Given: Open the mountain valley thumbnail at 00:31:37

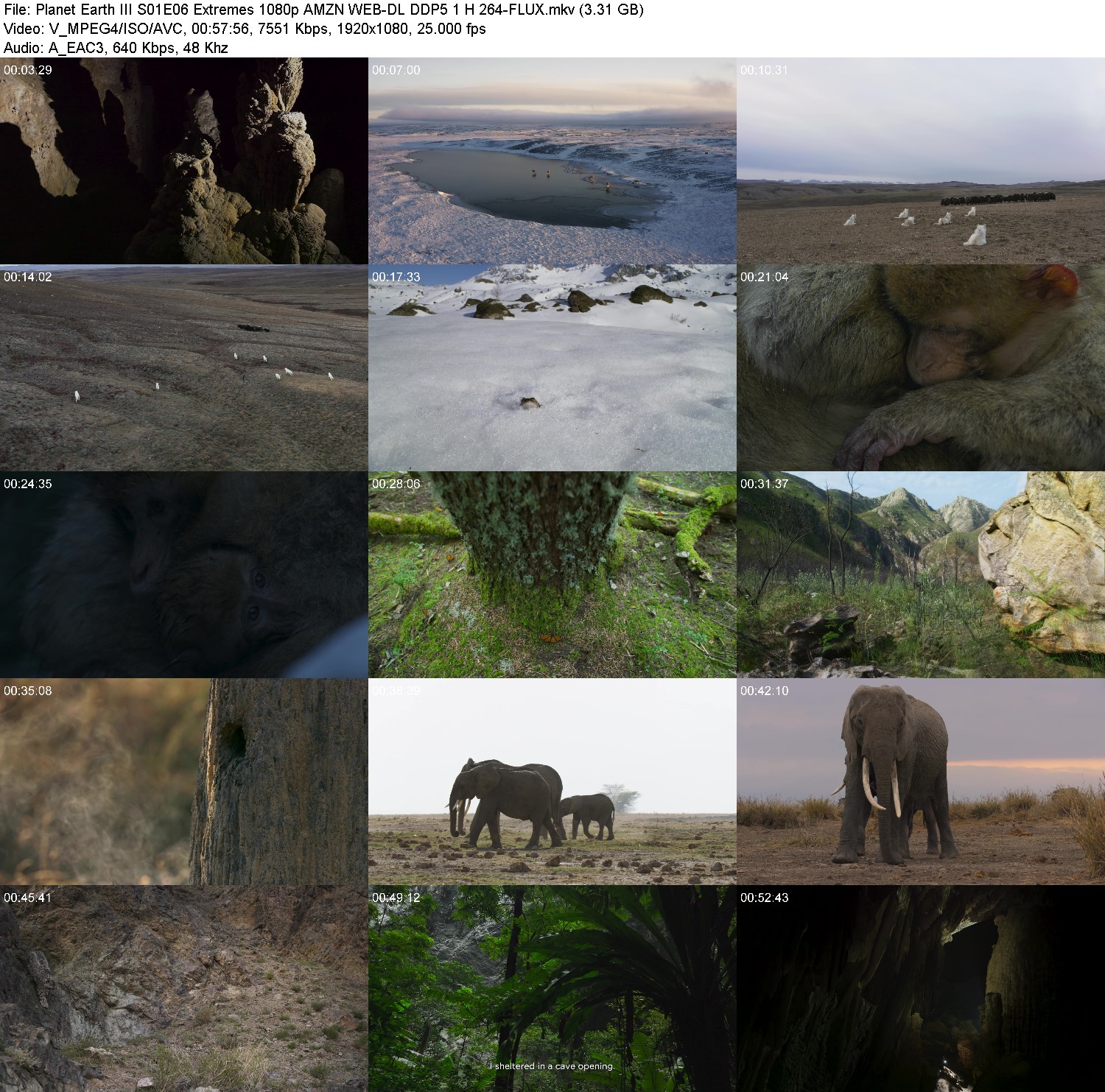Looking at the screenshot, I should point(921,574).
